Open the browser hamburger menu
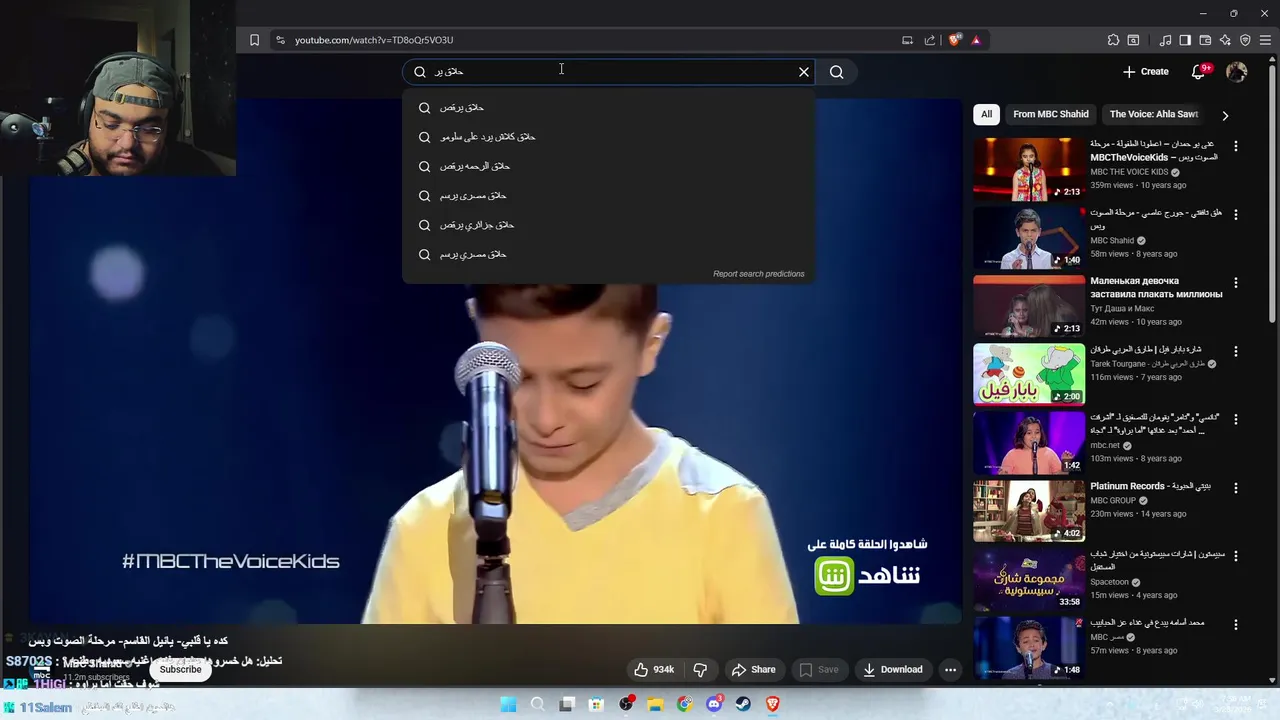Image resolution: width=1280 pixels, height=720 pixels. coord(1265,40)
